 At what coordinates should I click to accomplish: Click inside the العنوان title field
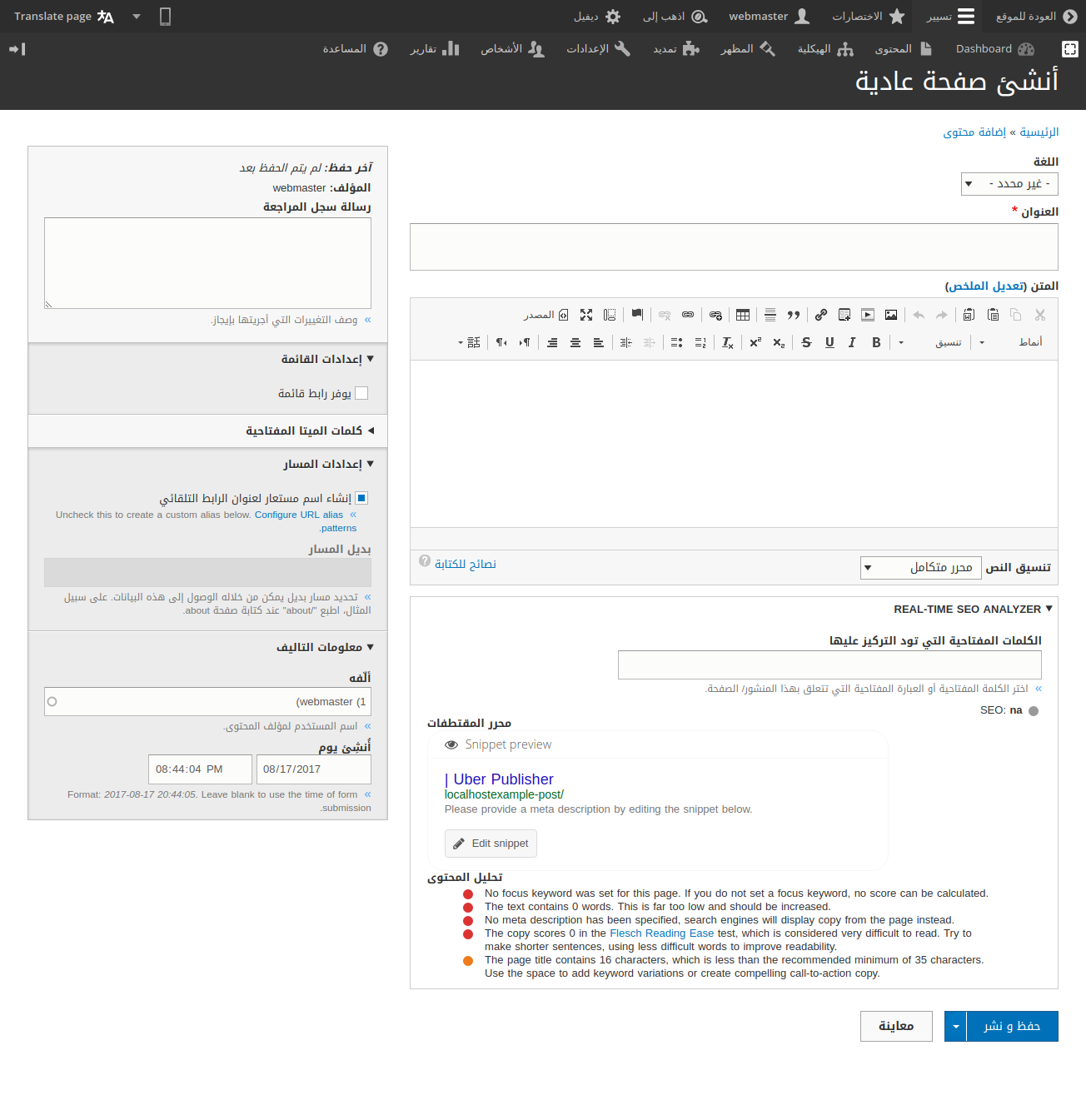click(x=733, y=246)
